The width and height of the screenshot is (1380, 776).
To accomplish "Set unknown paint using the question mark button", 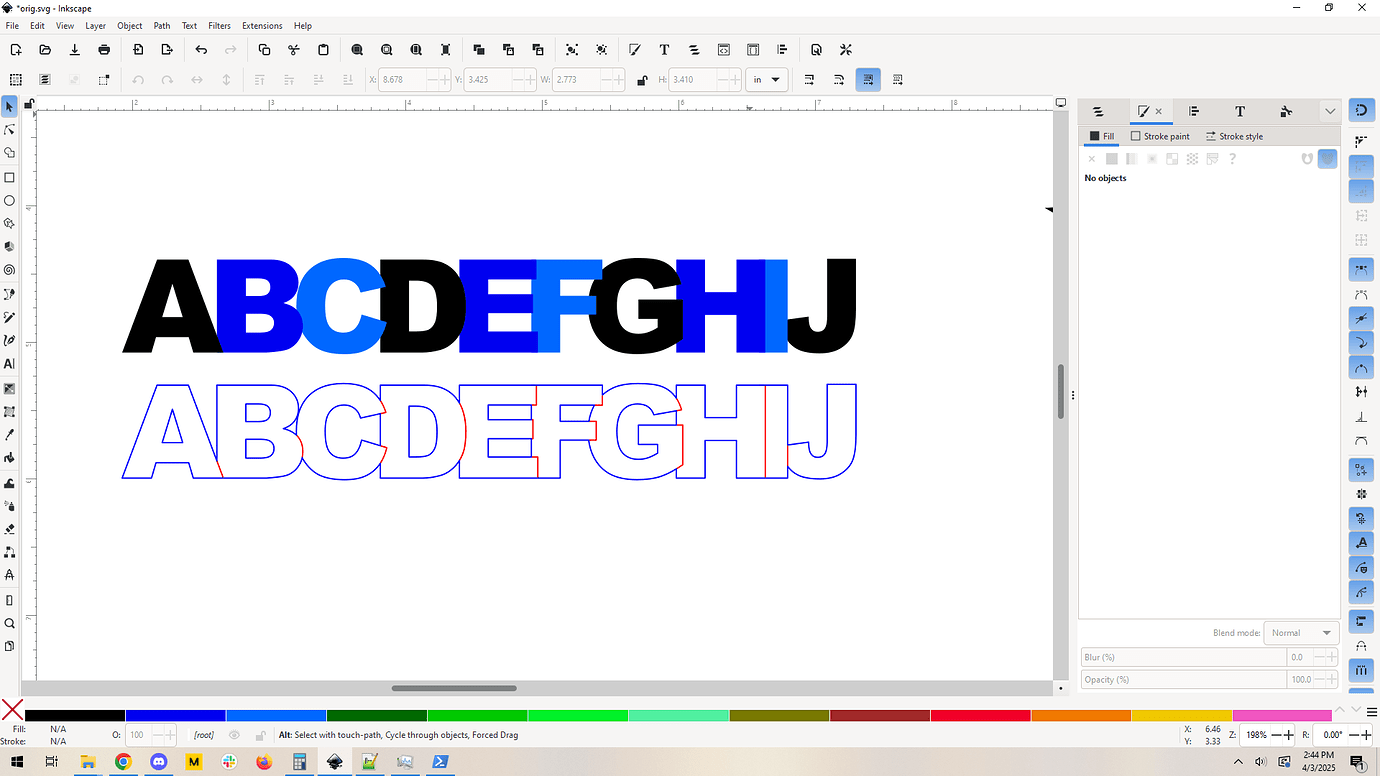I will [x=1232, y=158].
